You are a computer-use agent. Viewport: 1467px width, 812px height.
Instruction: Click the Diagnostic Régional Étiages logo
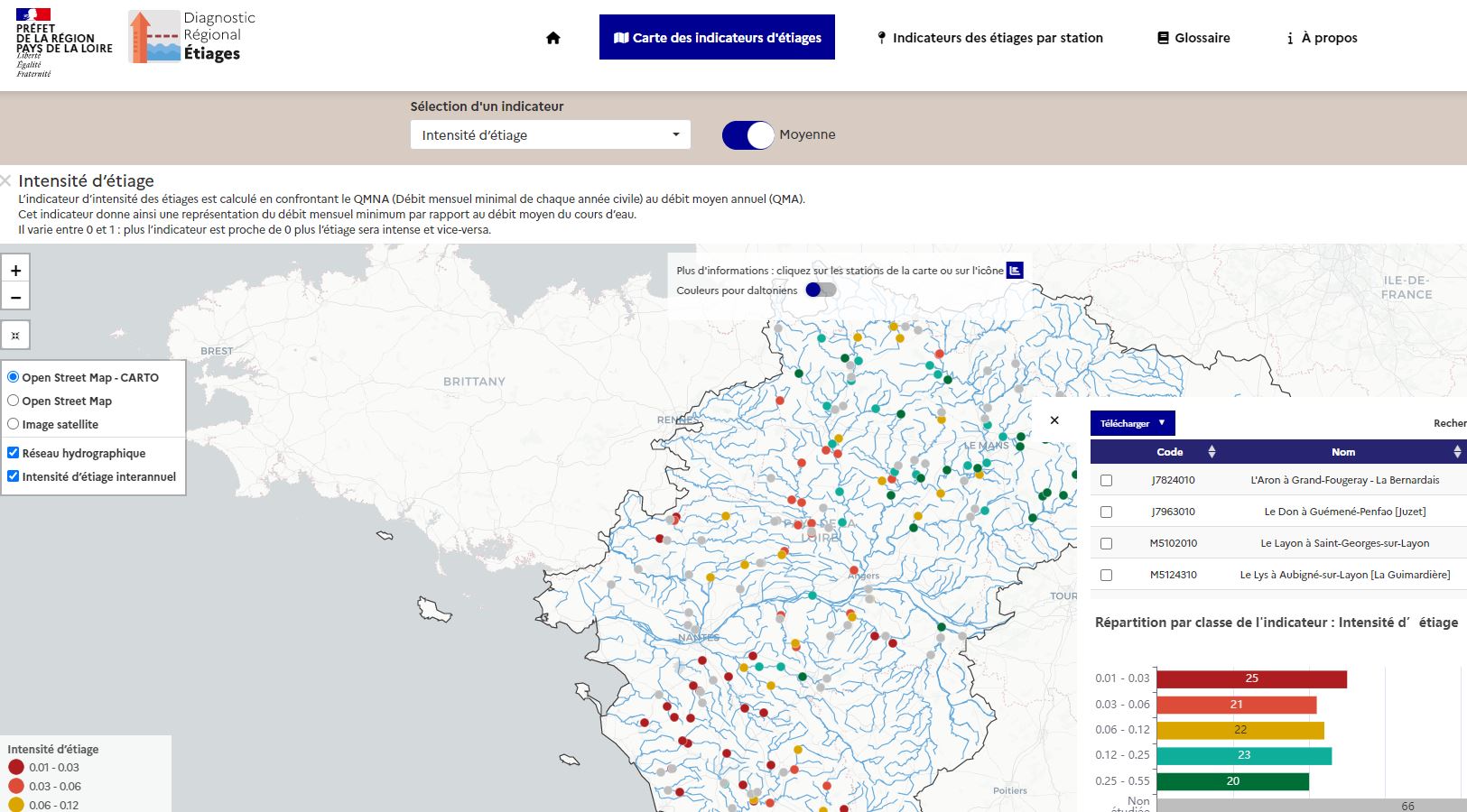192,36
